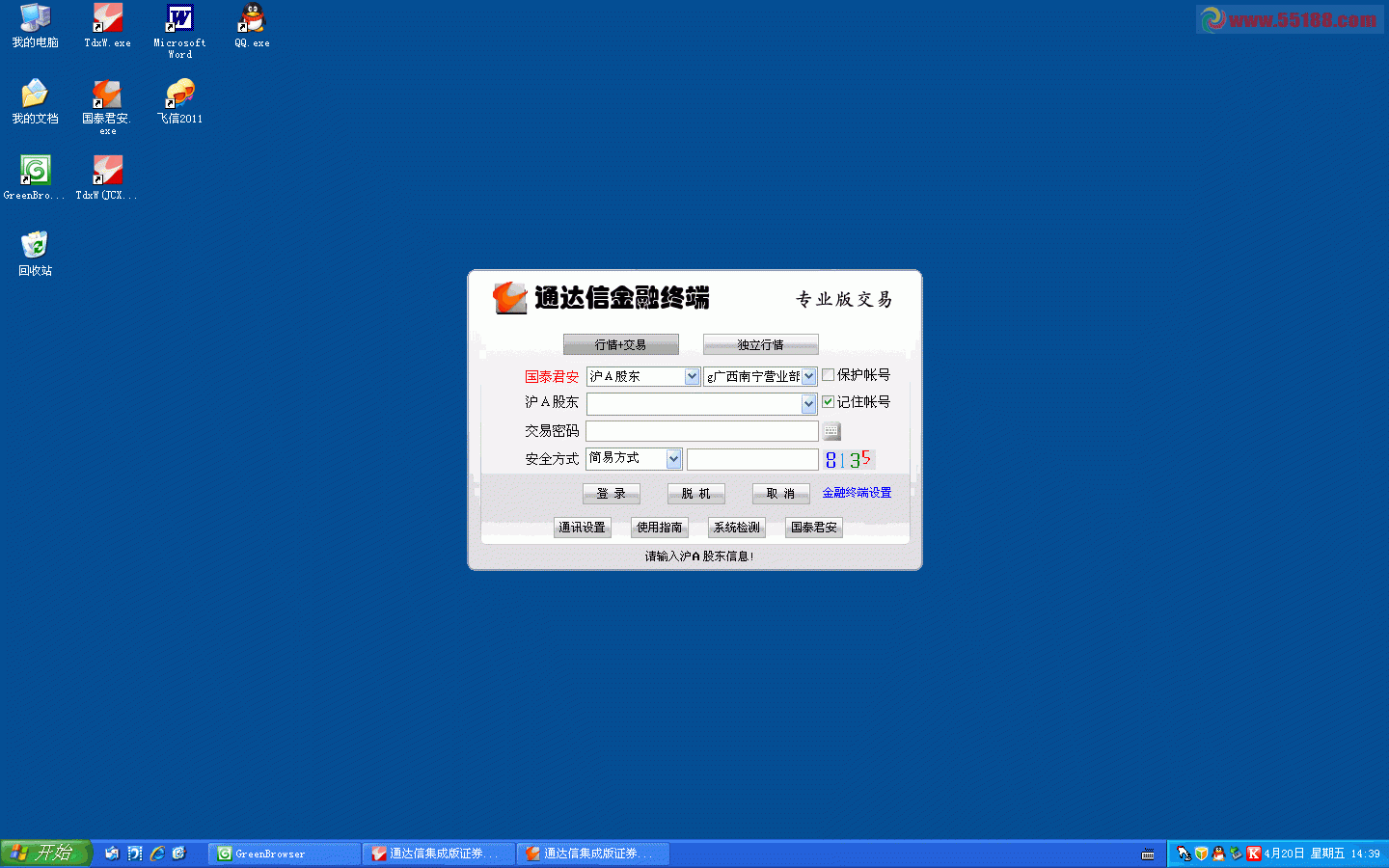Click the 登录 login button
The image size is (1389, 868).
tap(612, 494)
